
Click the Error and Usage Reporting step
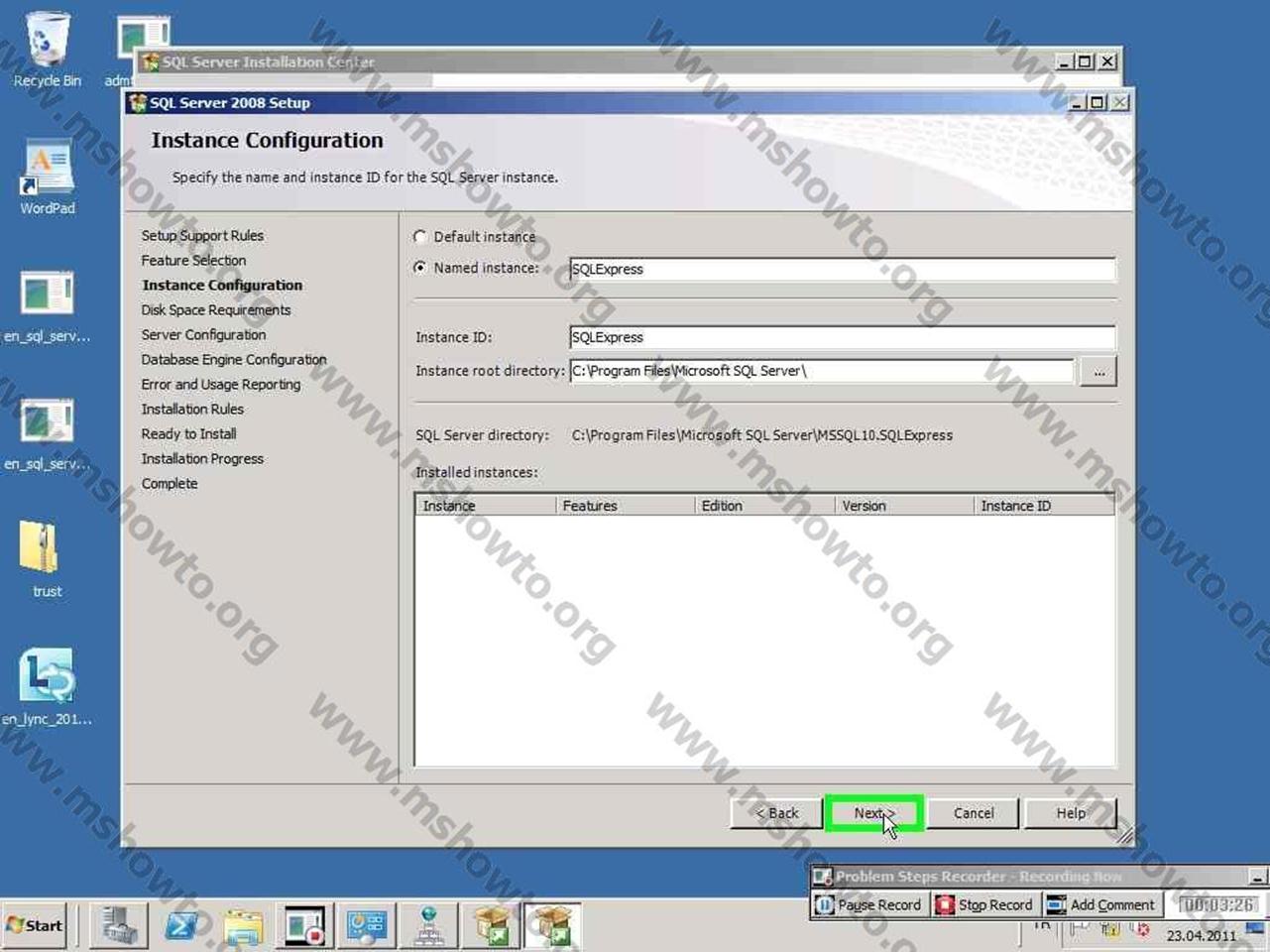[x=221, y=385]
